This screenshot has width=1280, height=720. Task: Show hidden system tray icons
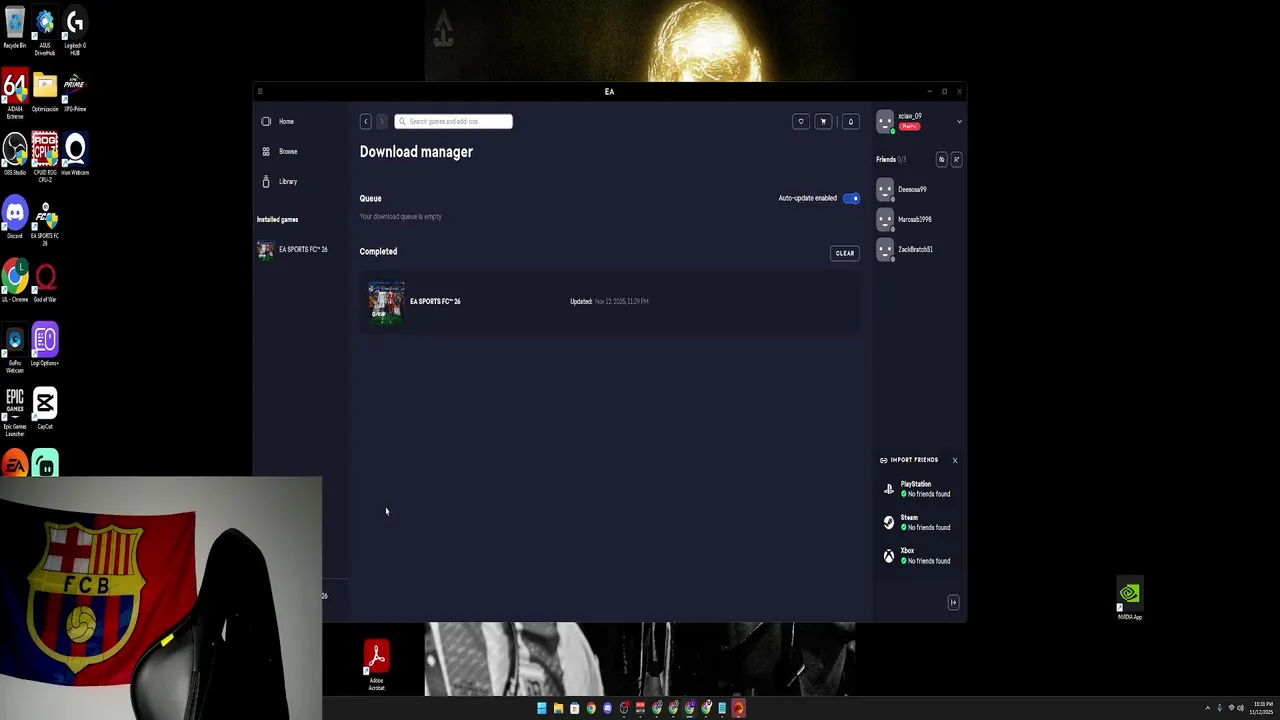[1207, 708]
